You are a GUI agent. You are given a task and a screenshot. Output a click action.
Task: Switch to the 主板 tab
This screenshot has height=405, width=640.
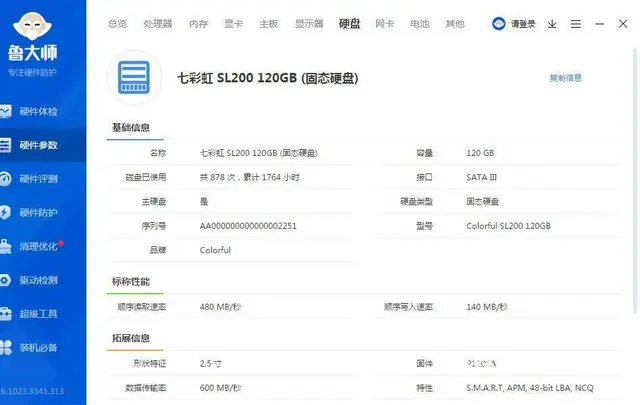268,23
